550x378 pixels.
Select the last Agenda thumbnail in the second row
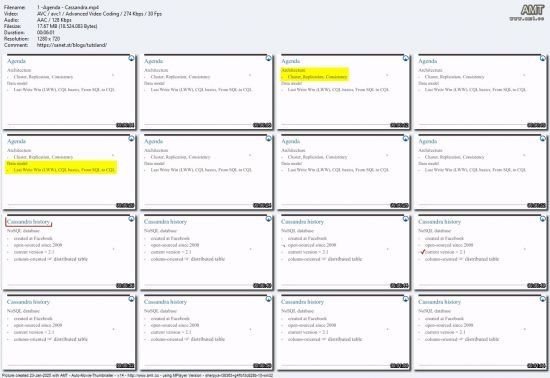click(x=481, y=172)
